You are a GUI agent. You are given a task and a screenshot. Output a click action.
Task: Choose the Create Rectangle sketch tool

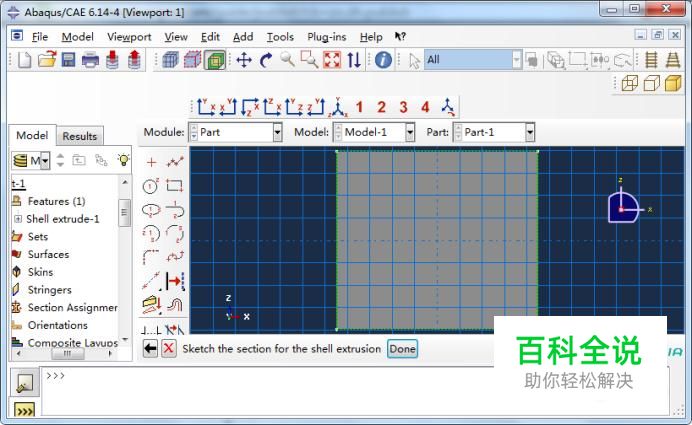tap(175, 185)
